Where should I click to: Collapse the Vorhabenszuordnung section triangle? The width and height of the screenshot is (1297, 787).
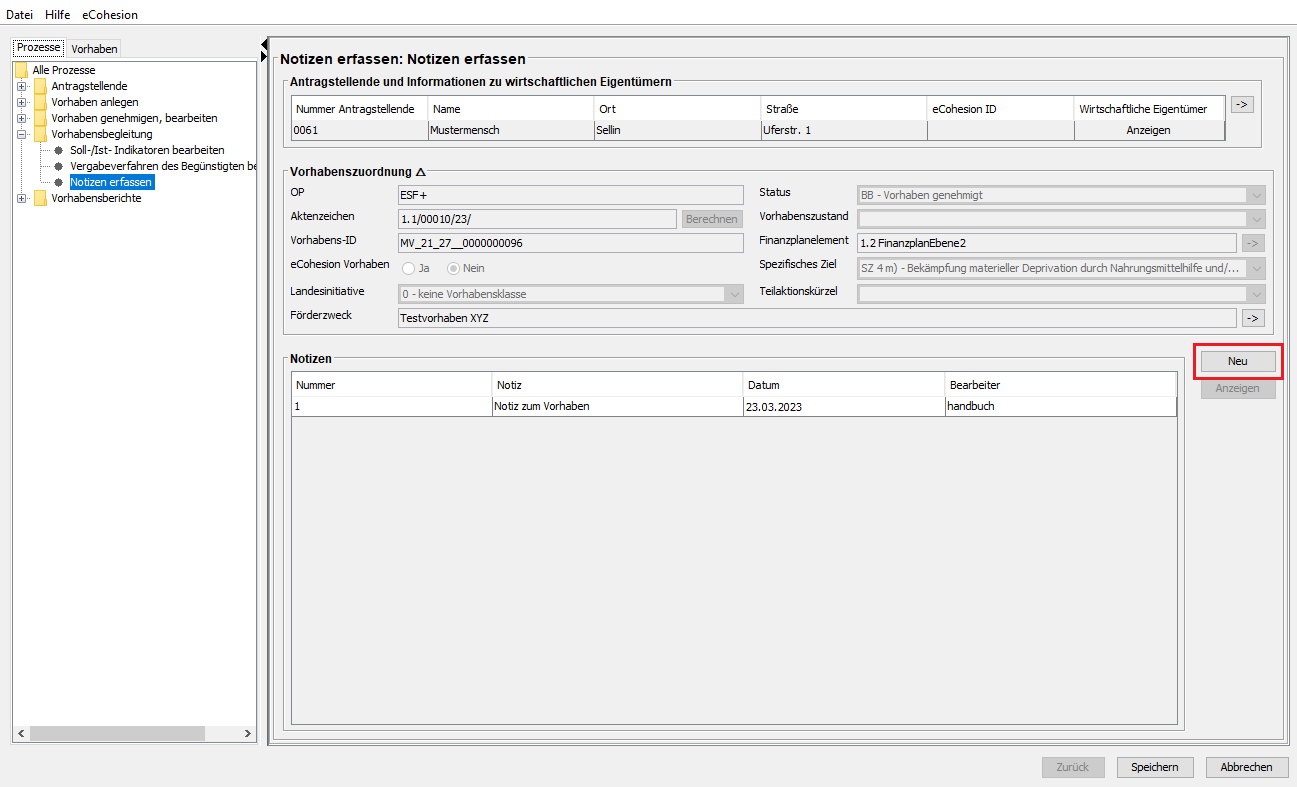421,172
